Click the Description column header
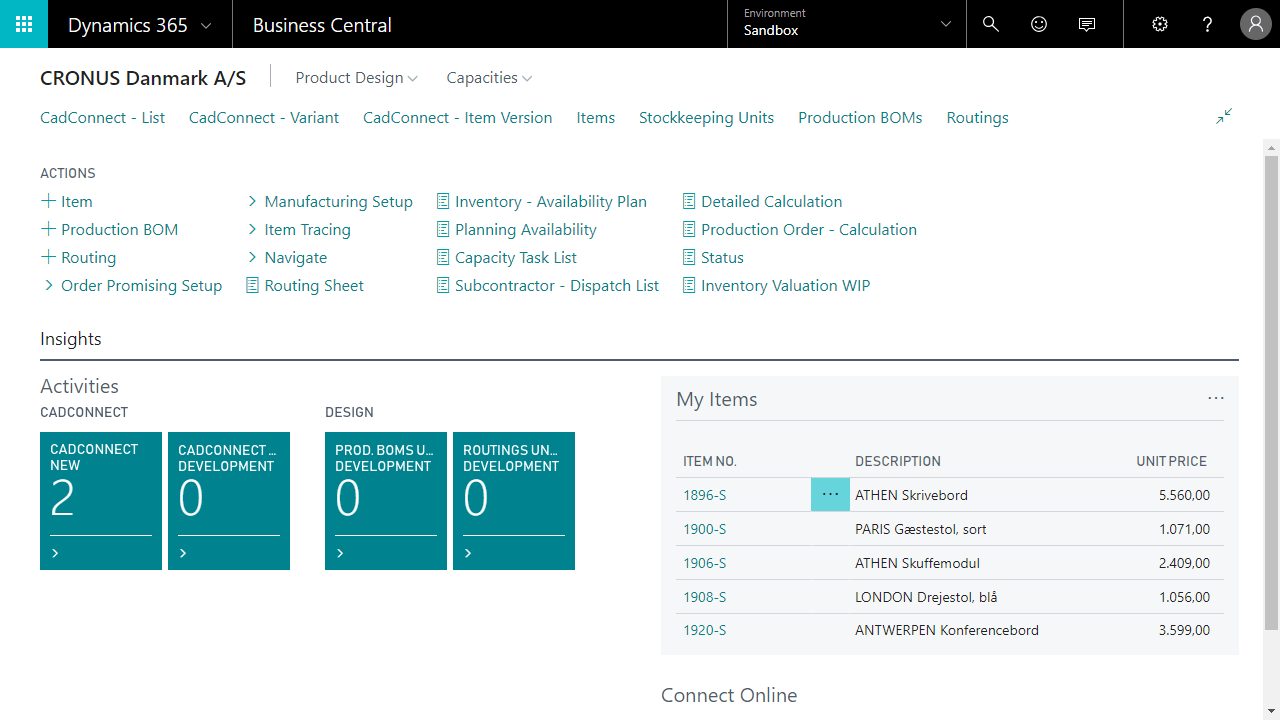 click(x=897, y=461)
